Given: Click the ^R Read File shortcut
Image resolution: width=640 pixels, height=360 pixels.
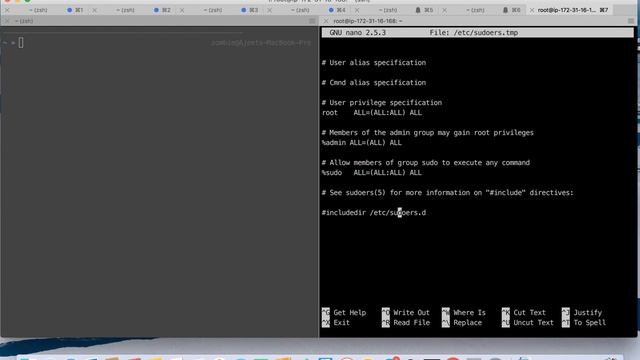Looking at the screenshot, I should coord(406,322).
